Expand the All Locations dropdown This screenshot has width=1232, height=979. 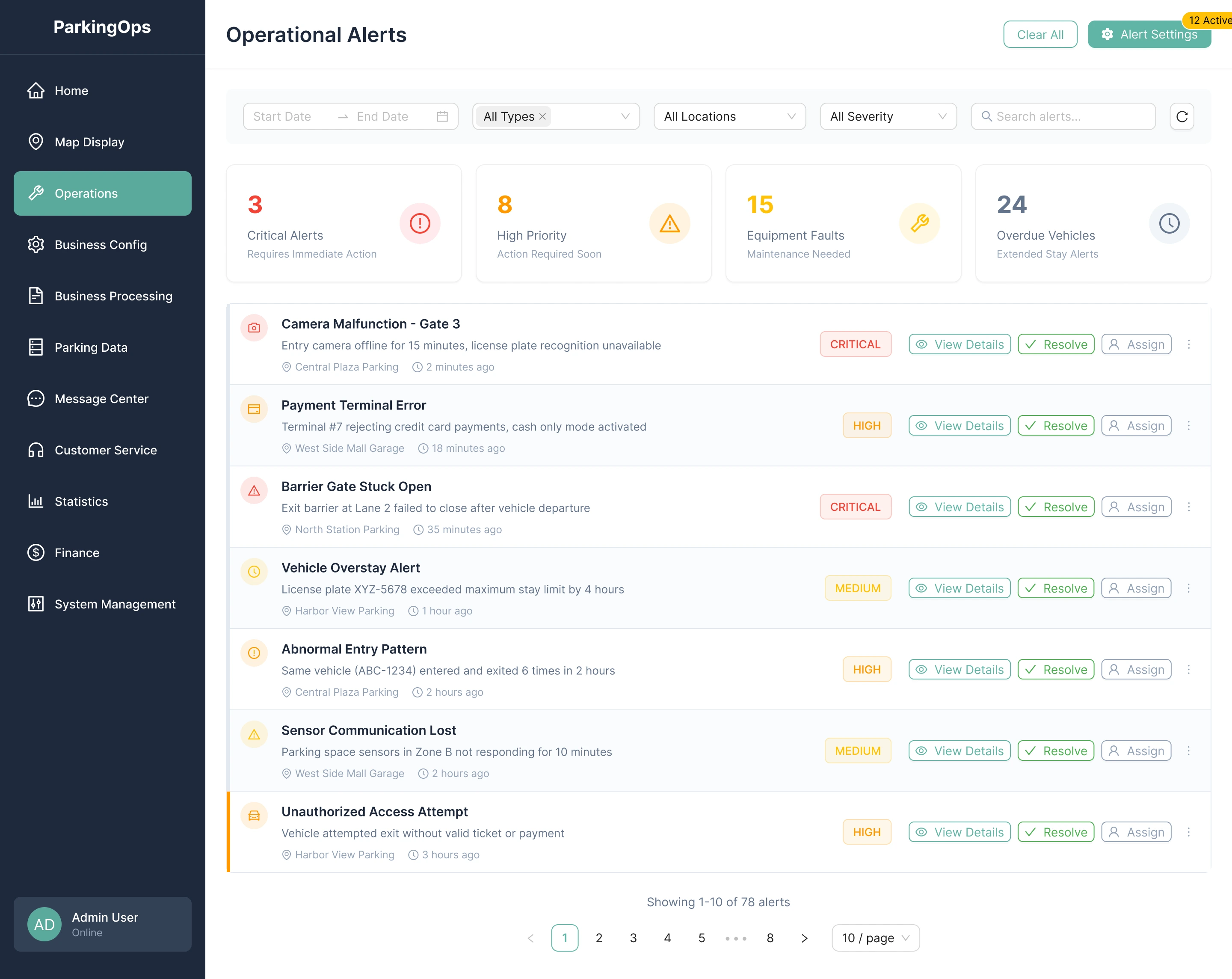click(729, 116)
